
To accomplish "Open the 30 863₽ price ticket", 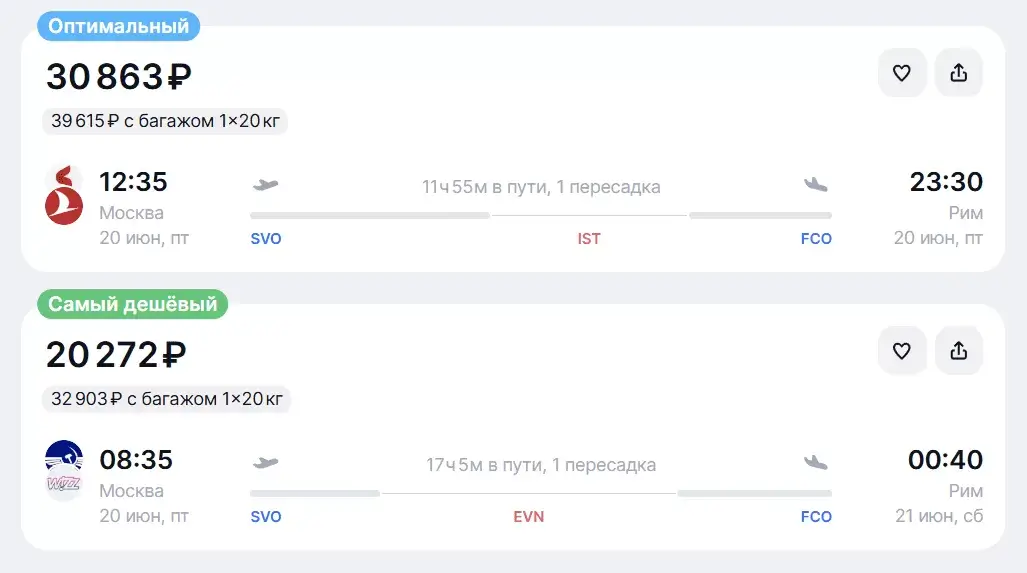I will coord(119,77).
